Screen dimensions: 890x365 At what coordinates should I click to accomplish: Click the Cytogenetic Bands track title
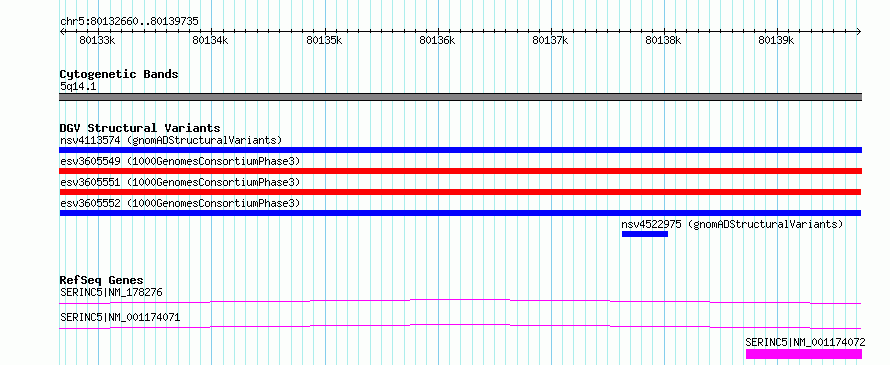[119, 74]
